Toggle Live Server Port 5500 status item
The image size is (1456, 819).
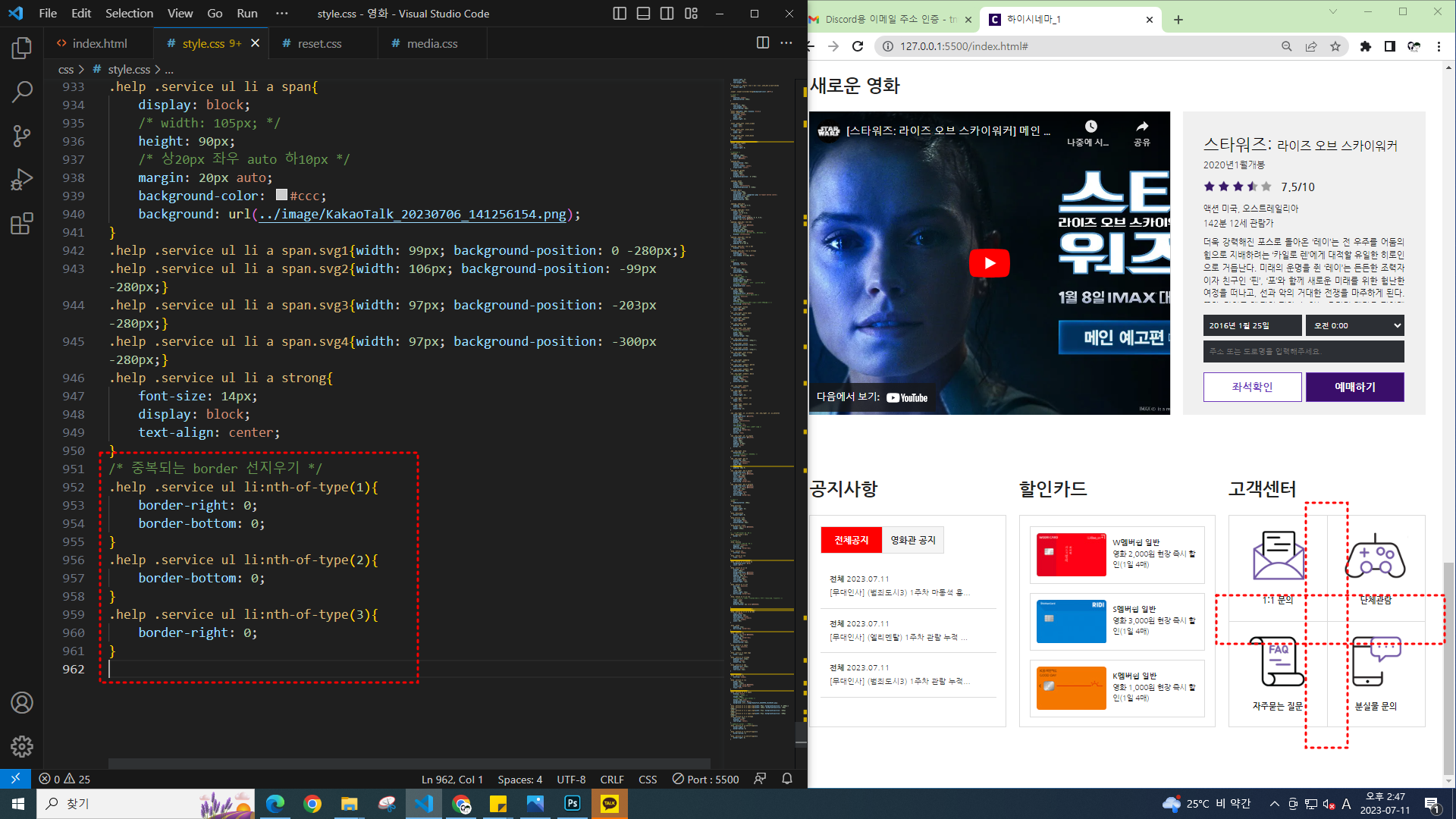point(705,779)
